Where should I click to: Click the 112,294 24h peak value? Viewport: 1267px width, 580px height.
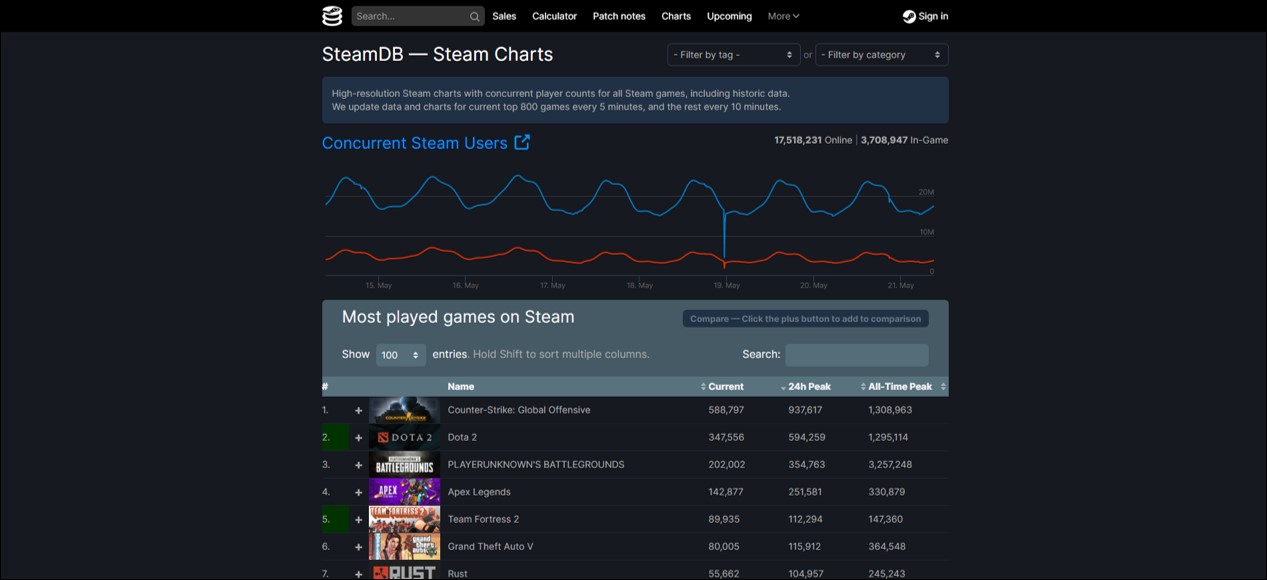pos(805,519)
